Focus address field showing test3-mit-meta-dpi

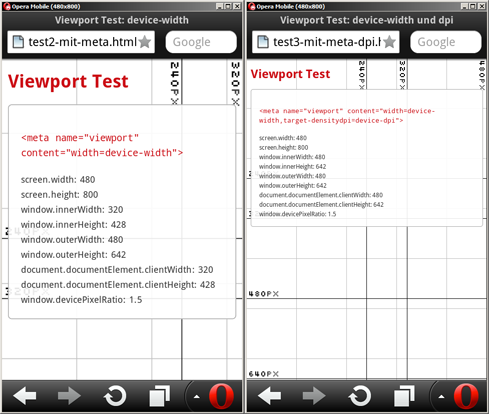326,42
